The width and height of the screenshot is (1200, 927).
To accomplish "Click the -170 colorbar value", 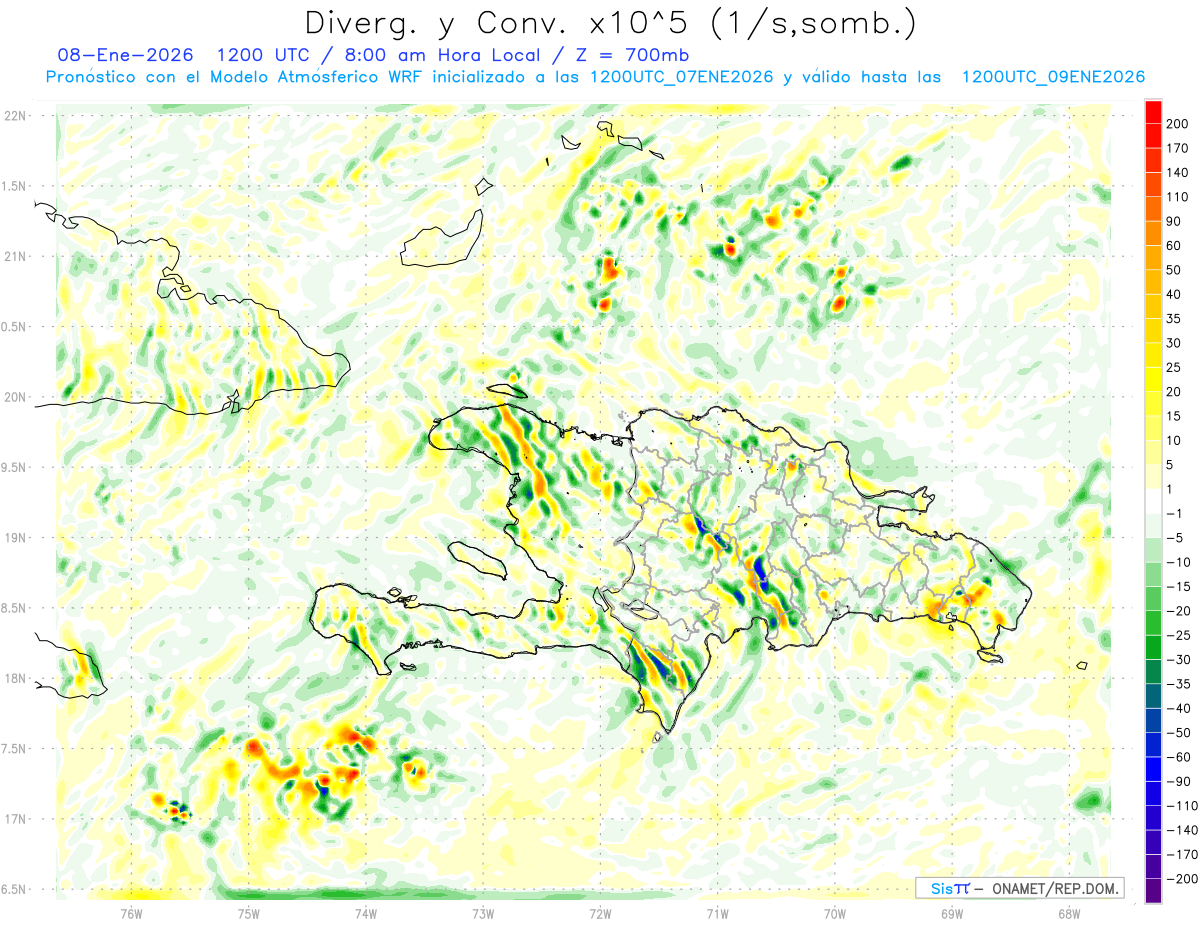I will click(1181, 855).
